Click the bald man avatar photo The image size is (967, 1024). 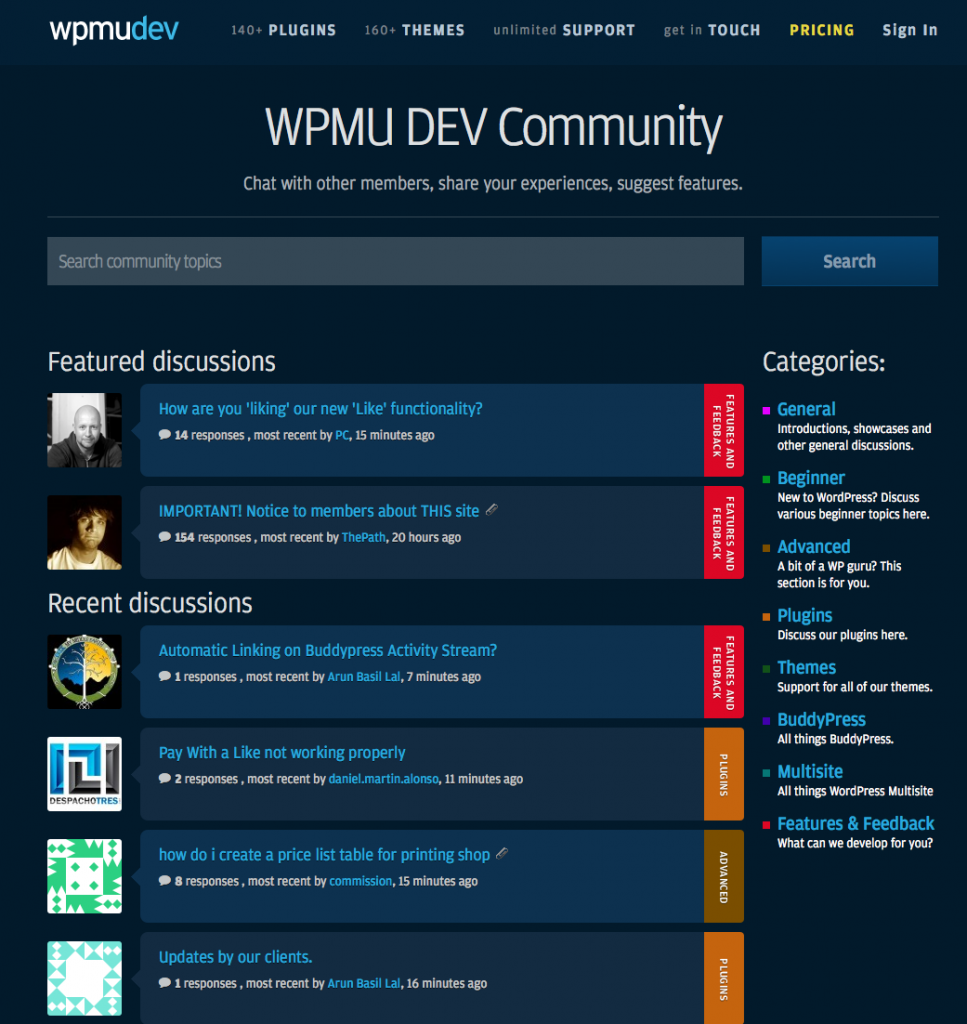point(84,430)
